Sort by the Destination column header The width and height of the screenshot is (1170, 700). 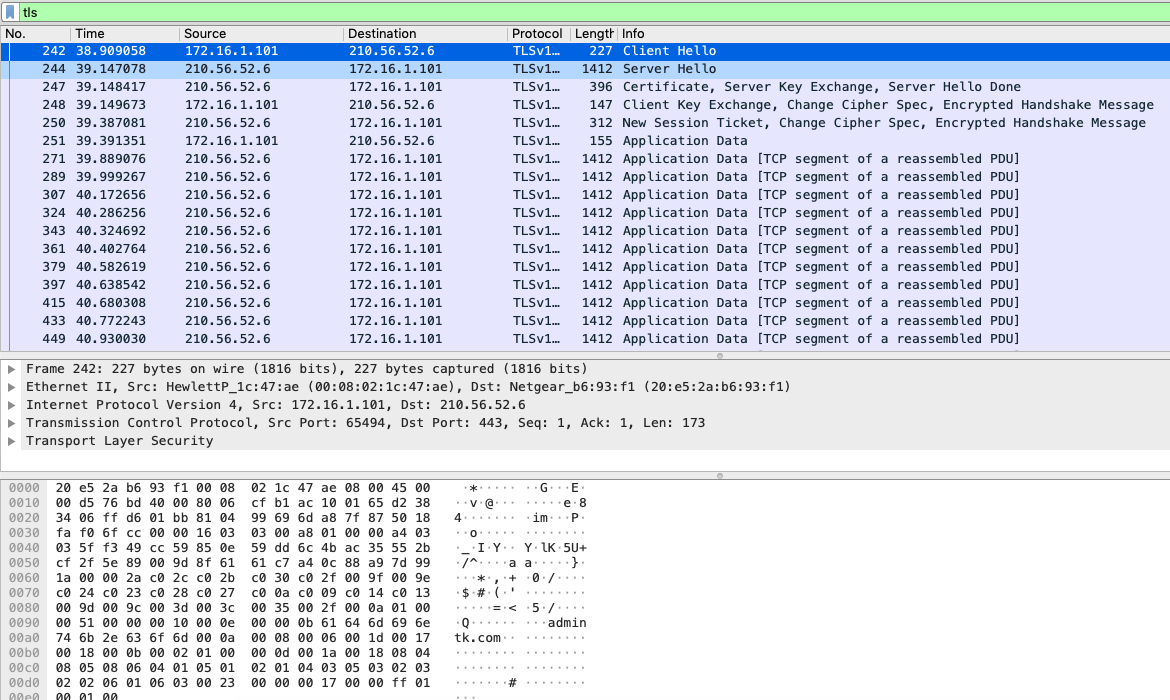coord(425,34)
